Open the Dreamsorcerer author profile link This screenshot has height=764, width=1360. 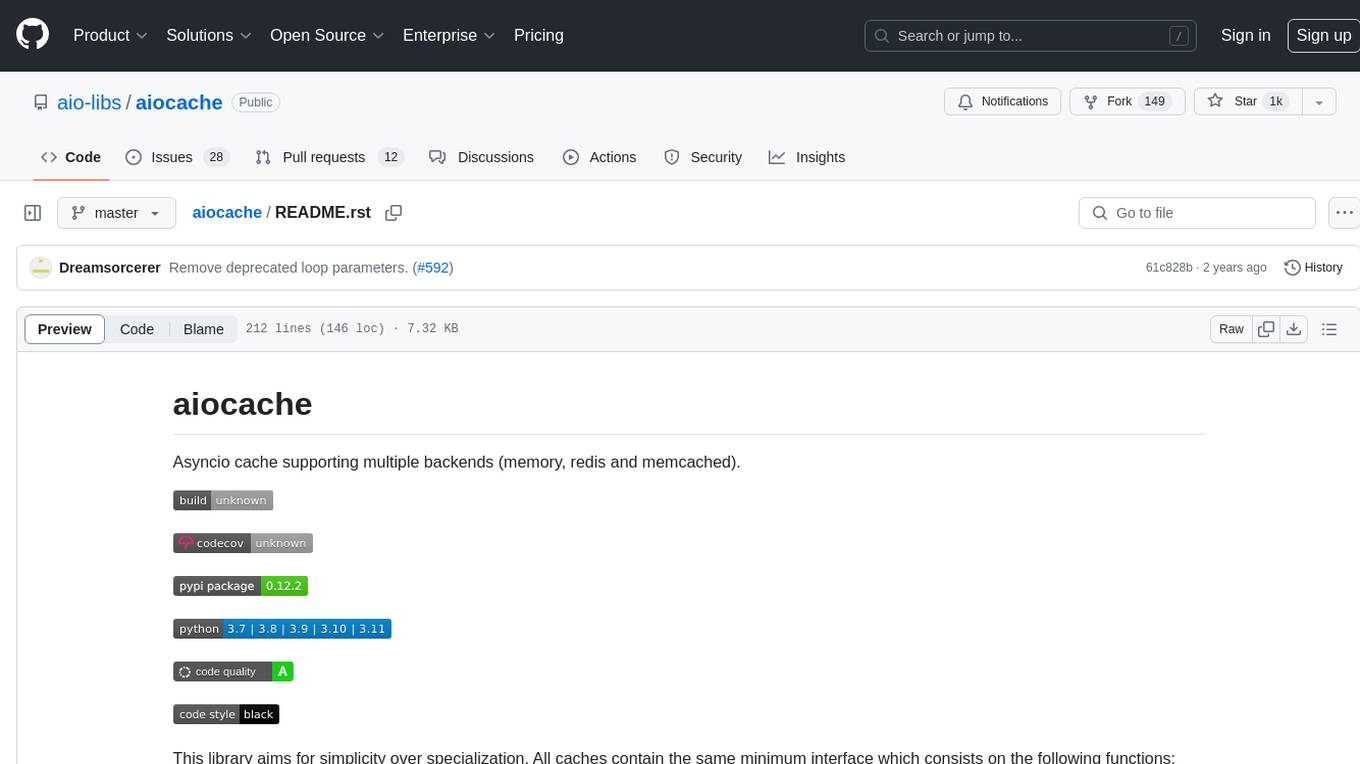pyautogui.click(x=110, y=268)
